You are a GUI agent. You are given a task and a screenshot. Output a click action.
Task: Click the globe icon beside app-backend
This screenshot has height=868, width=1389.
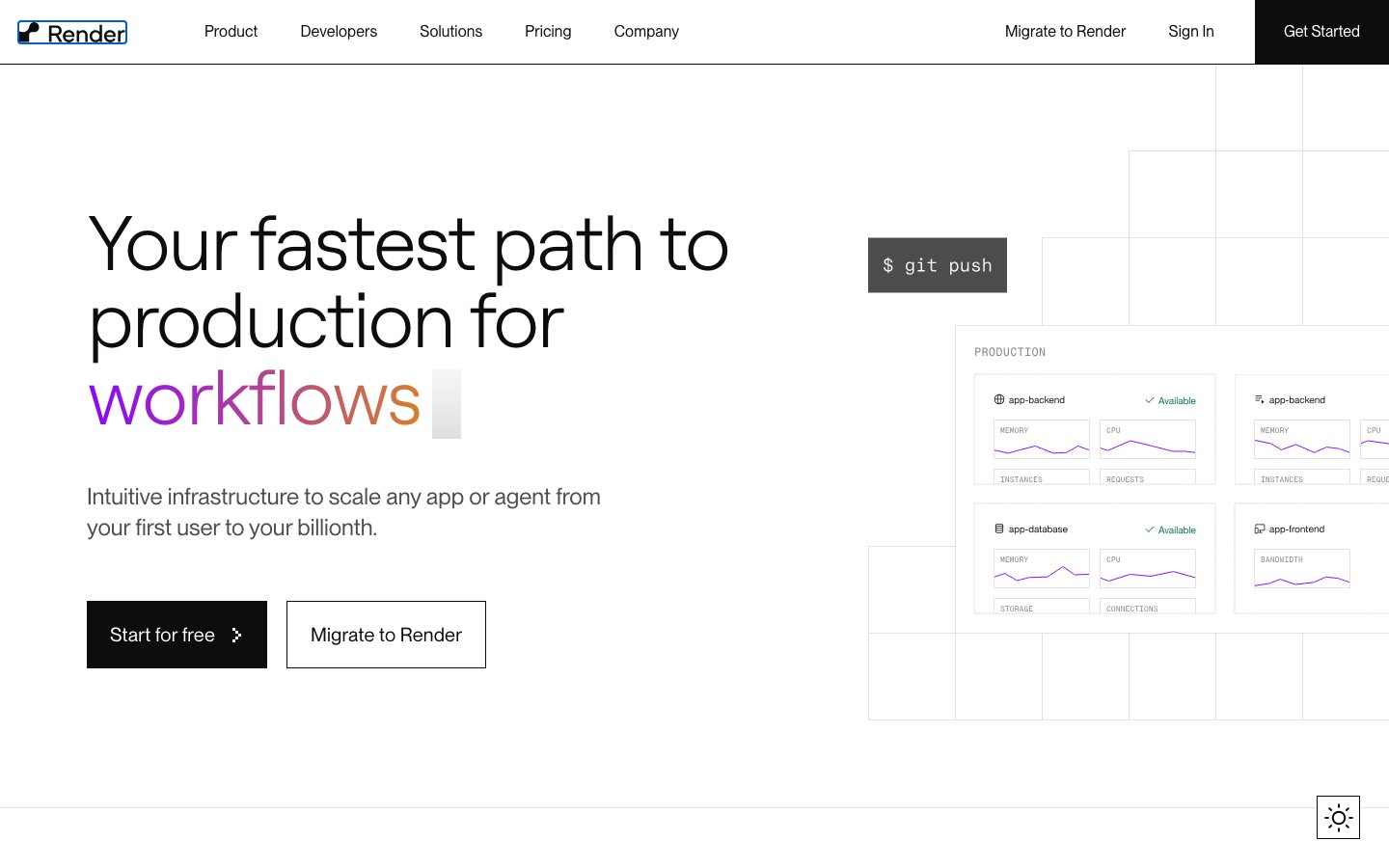[x=999, y=399]
